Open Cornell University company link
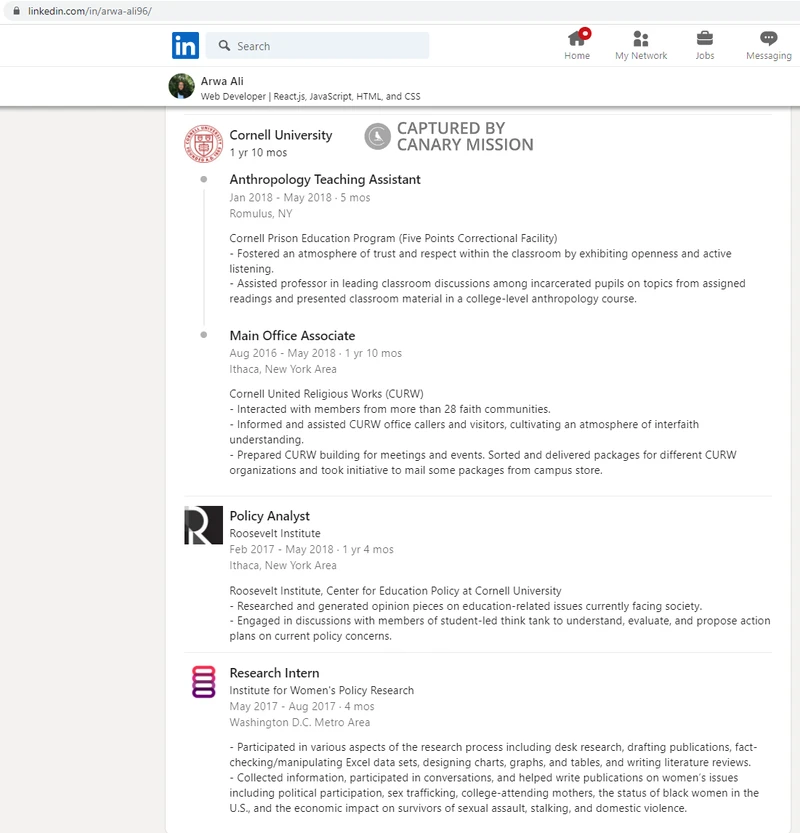The width and height of the screenshot is (800, 833). 280,135
